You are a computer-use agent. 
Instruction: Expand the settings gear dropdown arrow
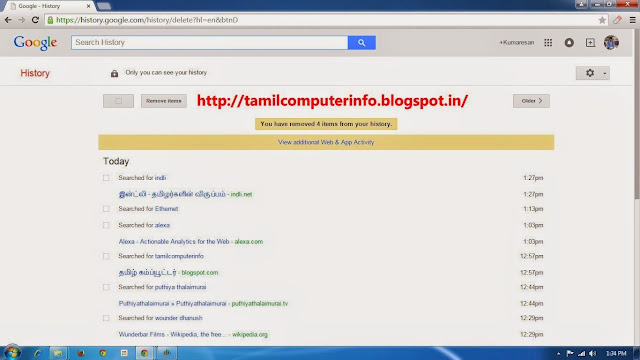(604, 73)
